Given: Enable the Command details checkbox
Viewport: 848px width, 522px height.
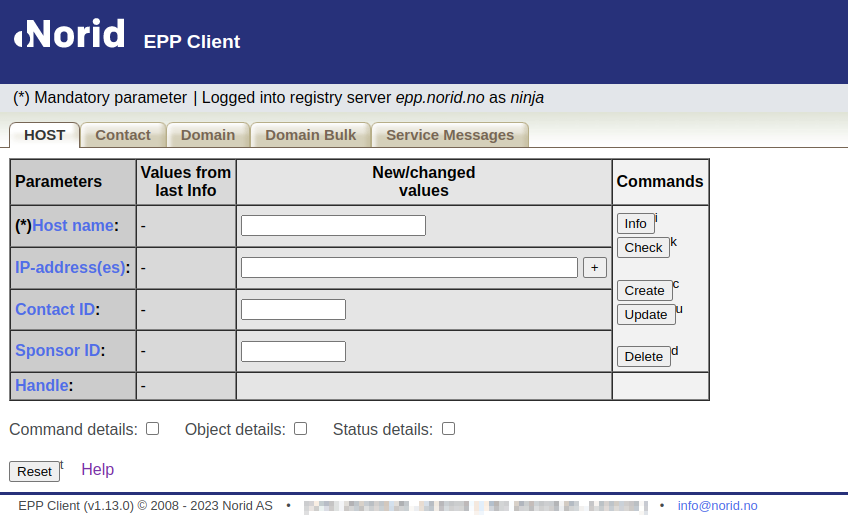Looking at the screenshot, I should (153, 428).
